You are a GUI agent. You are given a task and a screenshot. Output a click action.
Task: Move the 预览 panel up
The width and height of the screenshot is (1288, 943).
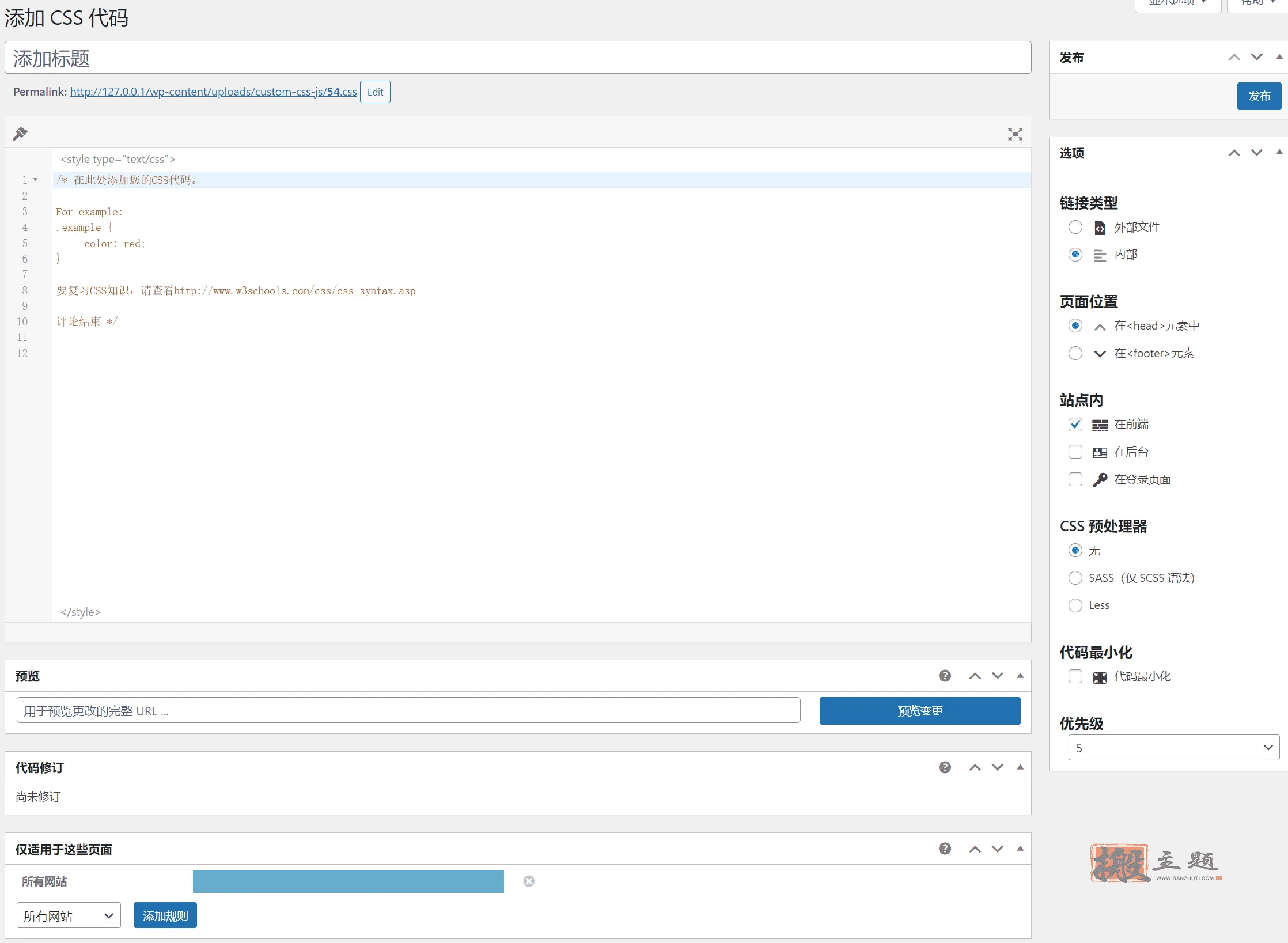(975, 676)
